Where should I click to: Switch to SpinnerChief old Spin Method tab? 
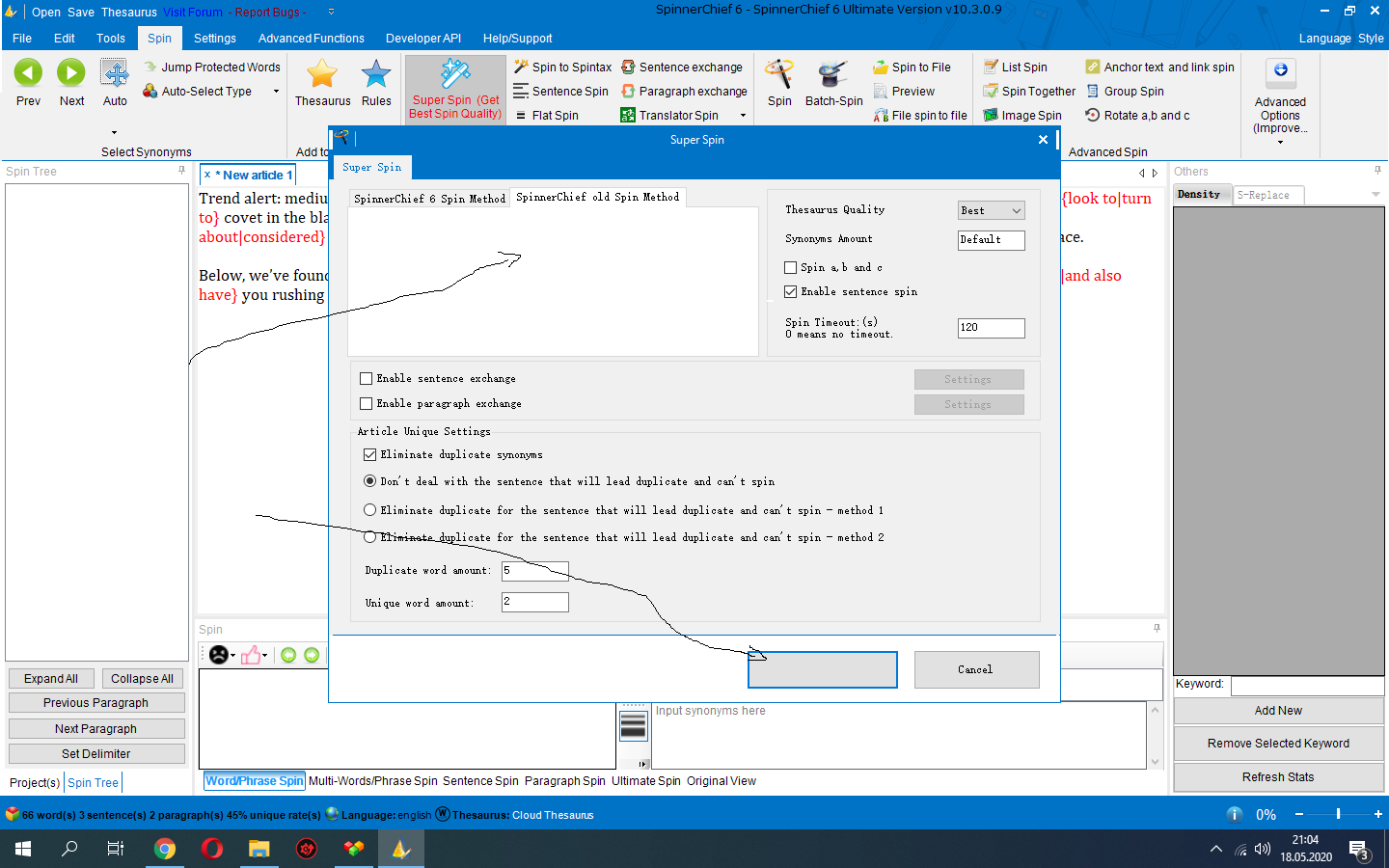597,197
